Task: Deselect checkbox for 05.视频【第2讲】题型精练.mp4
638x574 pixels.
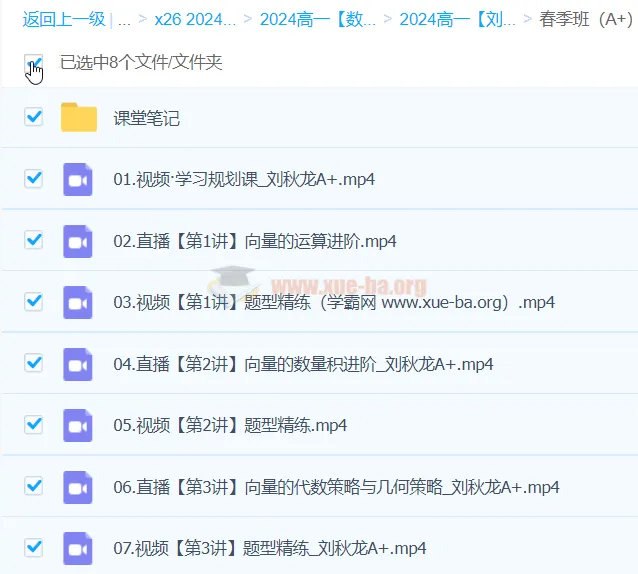Action: (33, 425)
